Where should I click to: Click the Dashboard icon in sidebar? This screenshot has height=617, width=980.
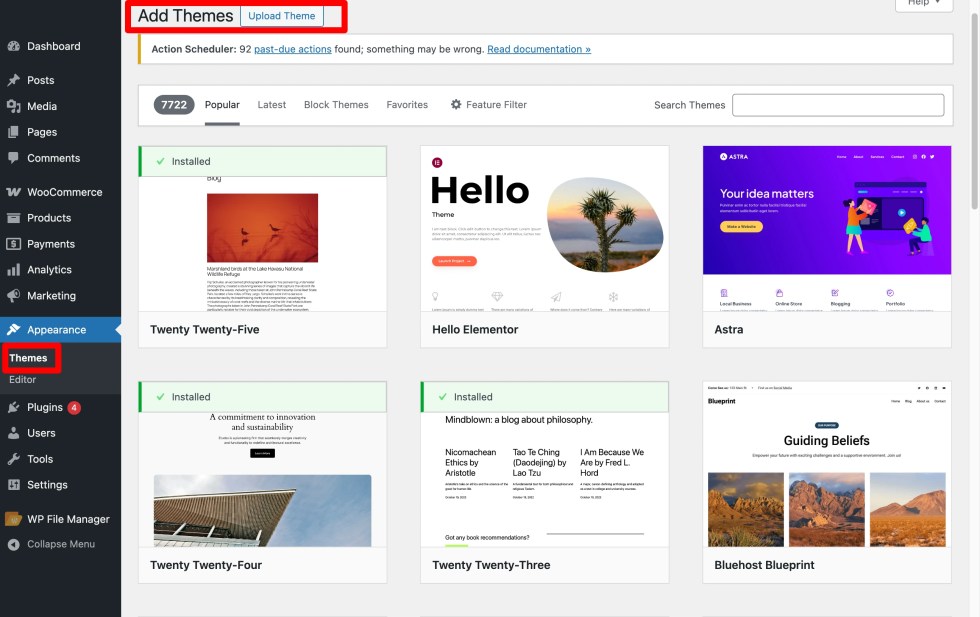(x=13, y=46)
